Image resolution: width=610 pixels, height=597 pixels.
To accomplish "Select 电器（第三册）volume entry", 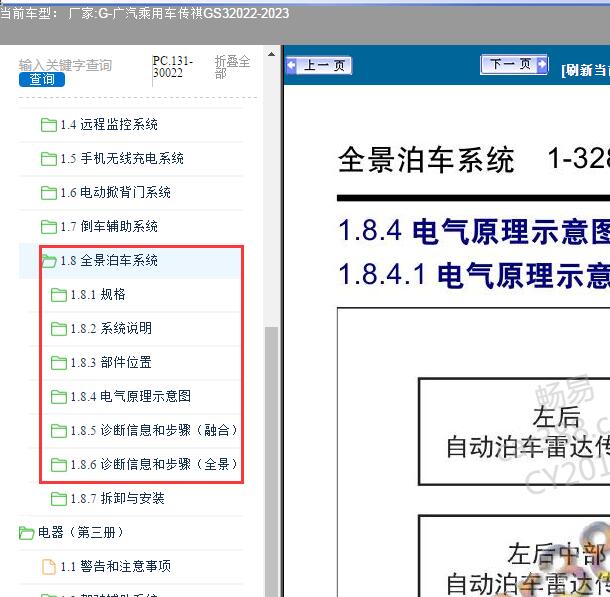I will pos(81,532).
